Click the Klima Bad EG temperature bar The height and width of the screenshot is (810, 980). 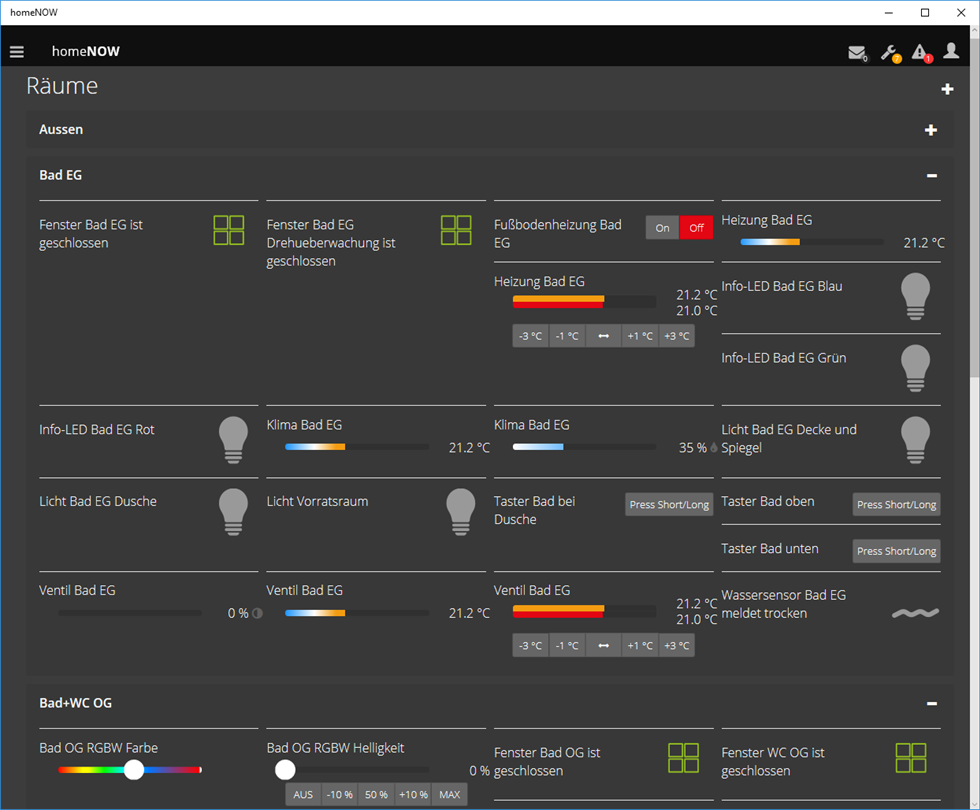[x=357, y=447]
